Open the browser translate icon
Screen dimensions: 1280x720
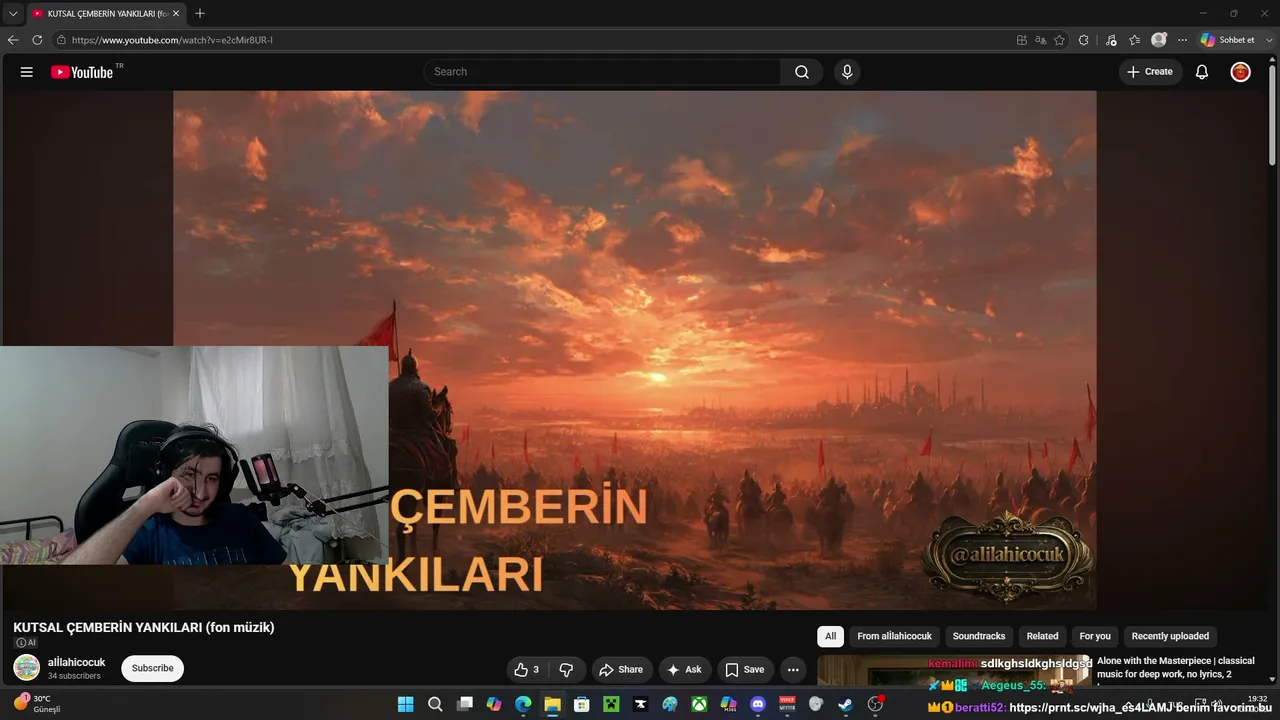(1040, 40)
